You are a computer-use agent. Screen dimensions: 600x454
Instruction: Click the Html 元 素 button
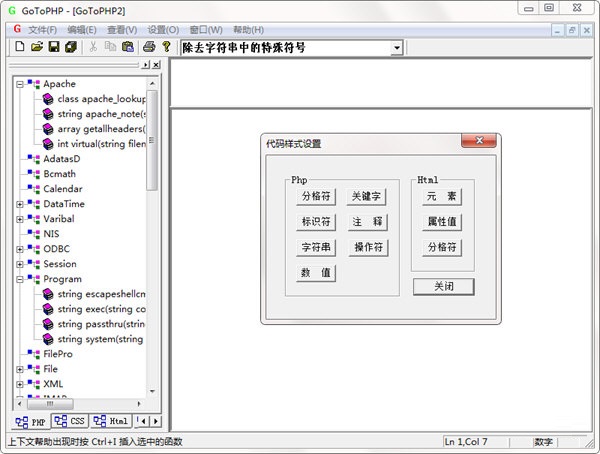[442, 196]
